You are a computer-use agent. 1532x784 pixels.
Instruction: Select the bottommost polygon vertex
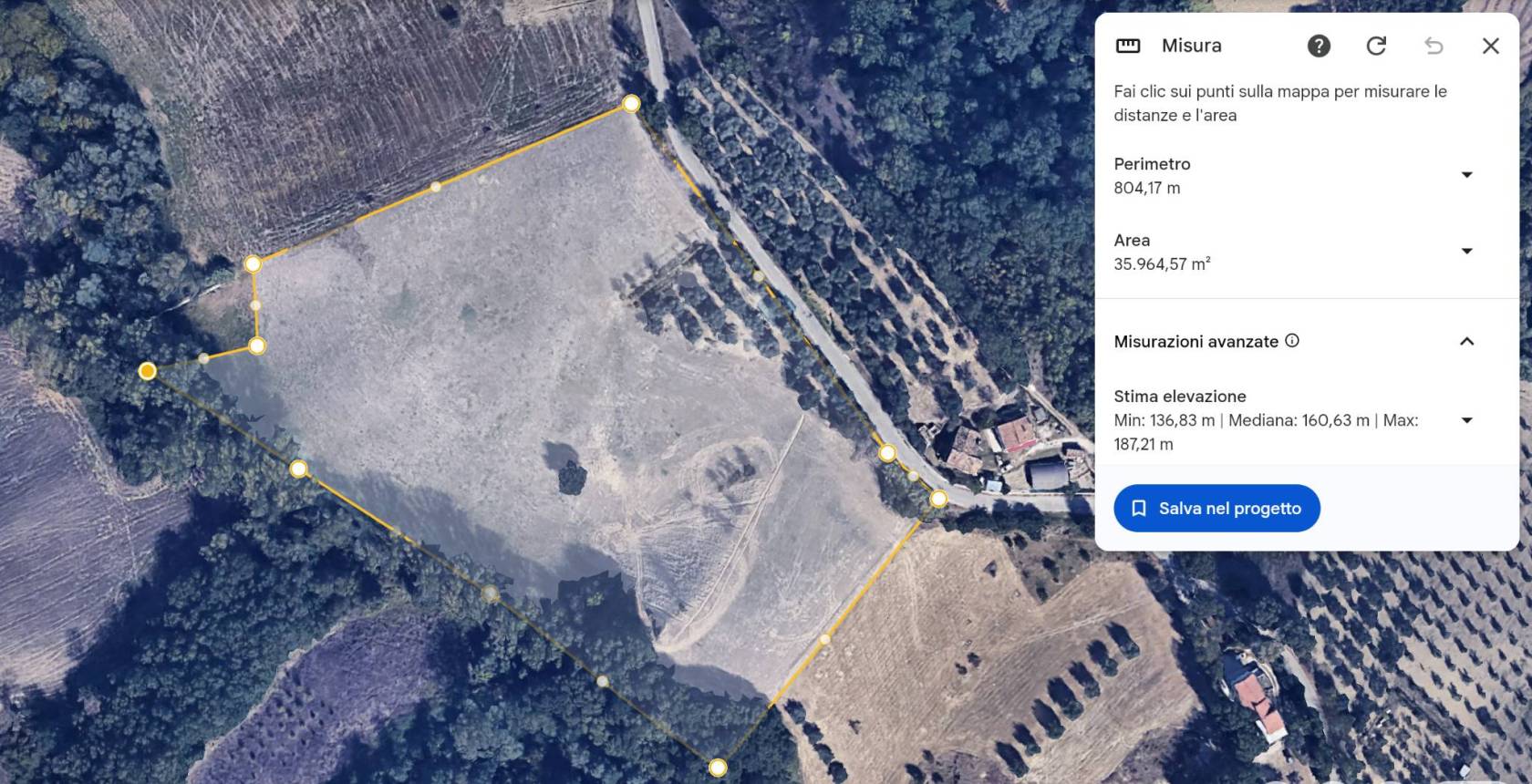718,768
